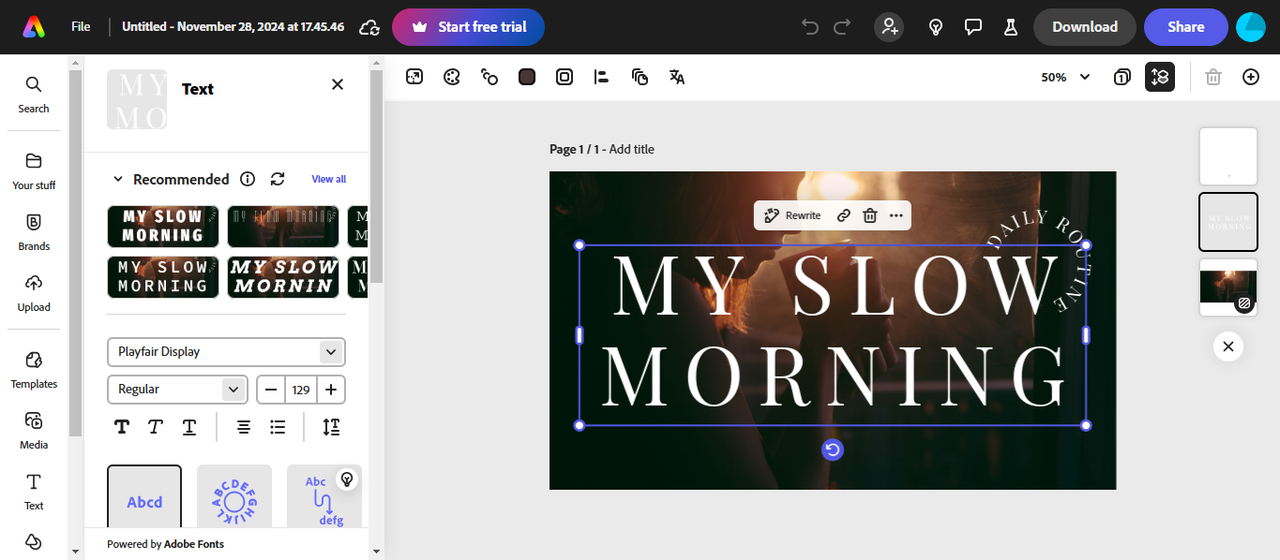Open the account profile avatar
1280x560 pixels.
point(1251,27)
